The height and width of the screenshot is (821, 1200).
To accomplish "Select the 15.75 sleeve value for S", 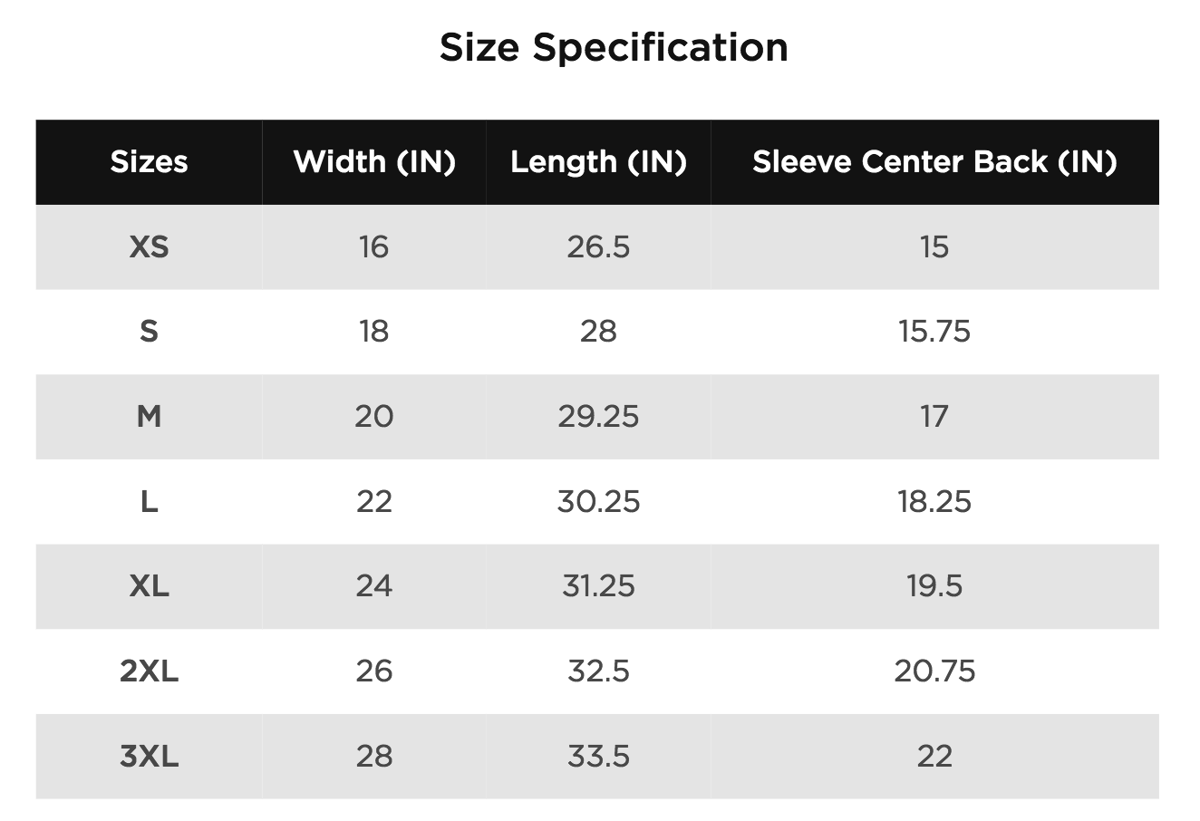I will pyautogui.click(x=934, y=332).
